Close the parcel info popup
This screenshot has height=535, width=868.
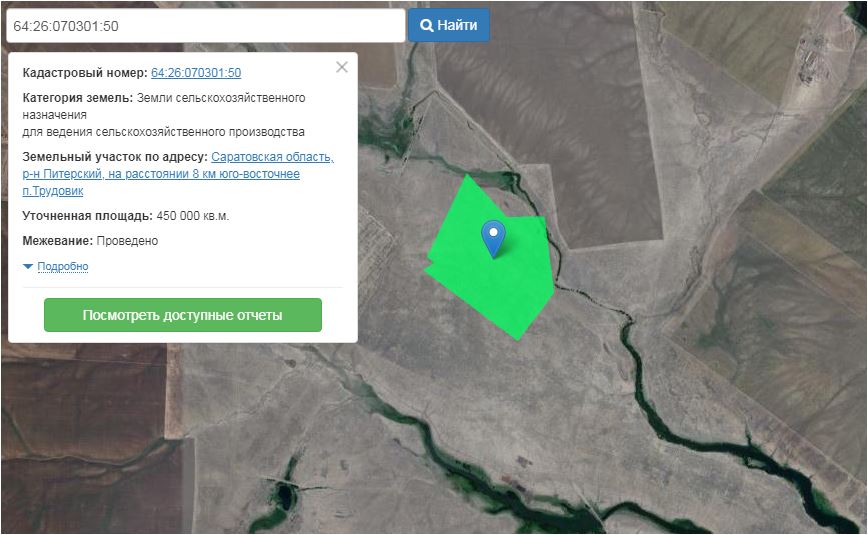point(342,67)
